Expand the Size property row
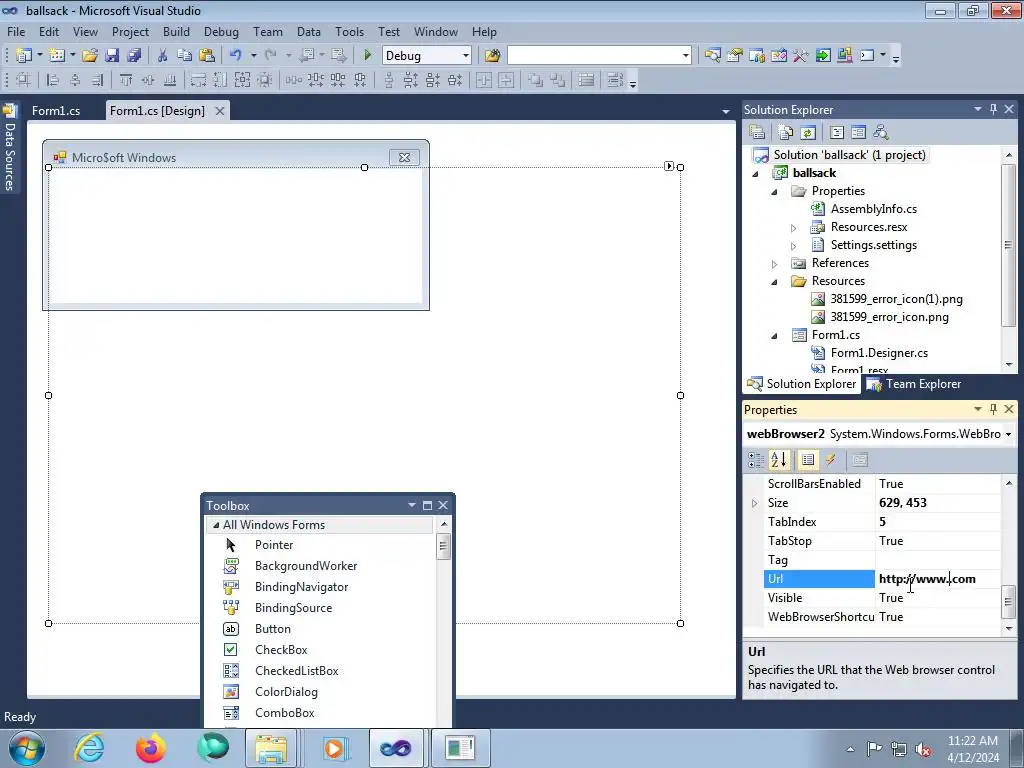1024x768 pixels. [754, 504]
